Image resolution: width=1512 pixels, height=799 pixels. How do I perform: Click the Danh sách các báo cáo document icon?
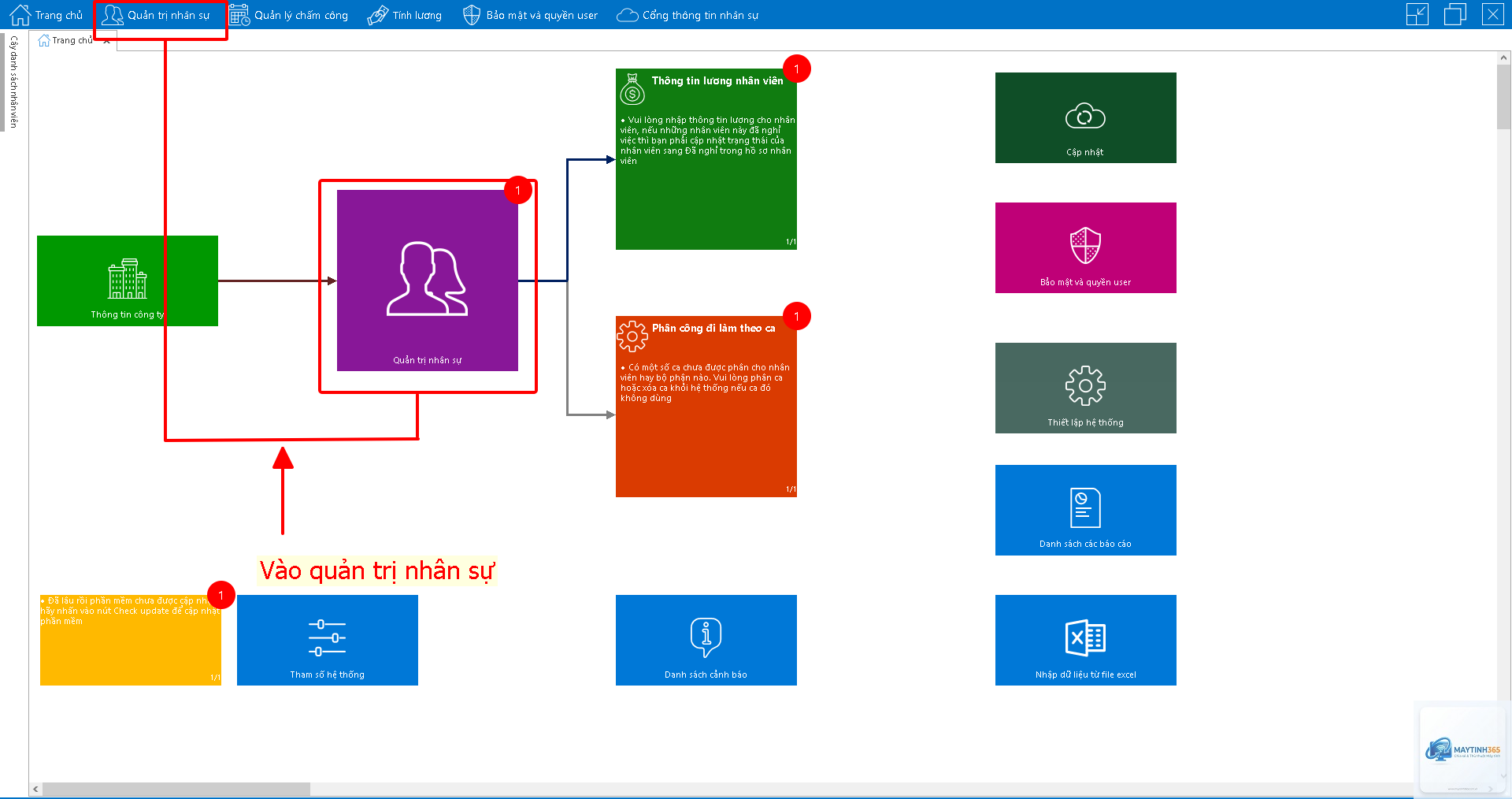pos(1085,507)
